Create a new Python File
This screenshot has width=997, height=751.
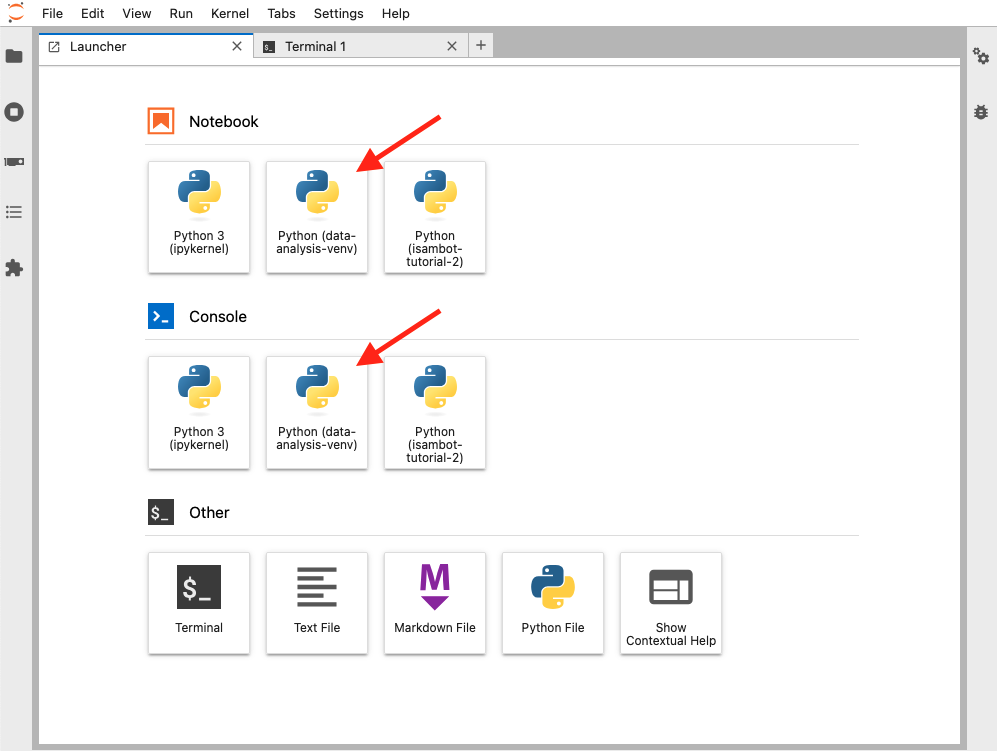point(553,603)
